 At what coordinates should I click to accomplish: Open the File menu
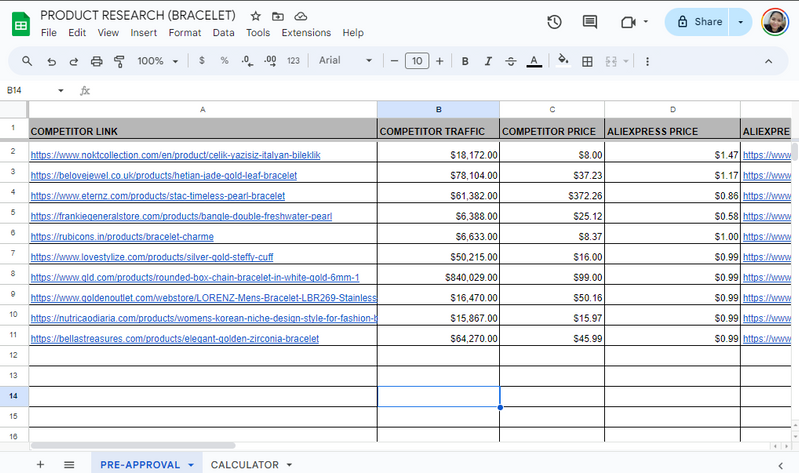click(49, 33)
